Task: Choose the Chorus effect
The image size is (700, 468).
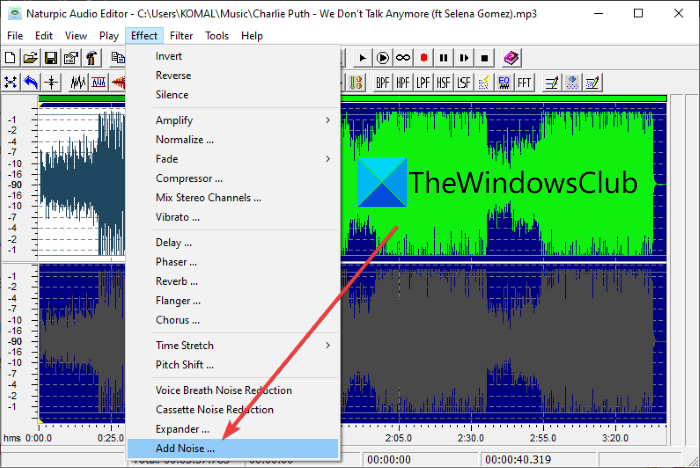Action: [233, 320]
